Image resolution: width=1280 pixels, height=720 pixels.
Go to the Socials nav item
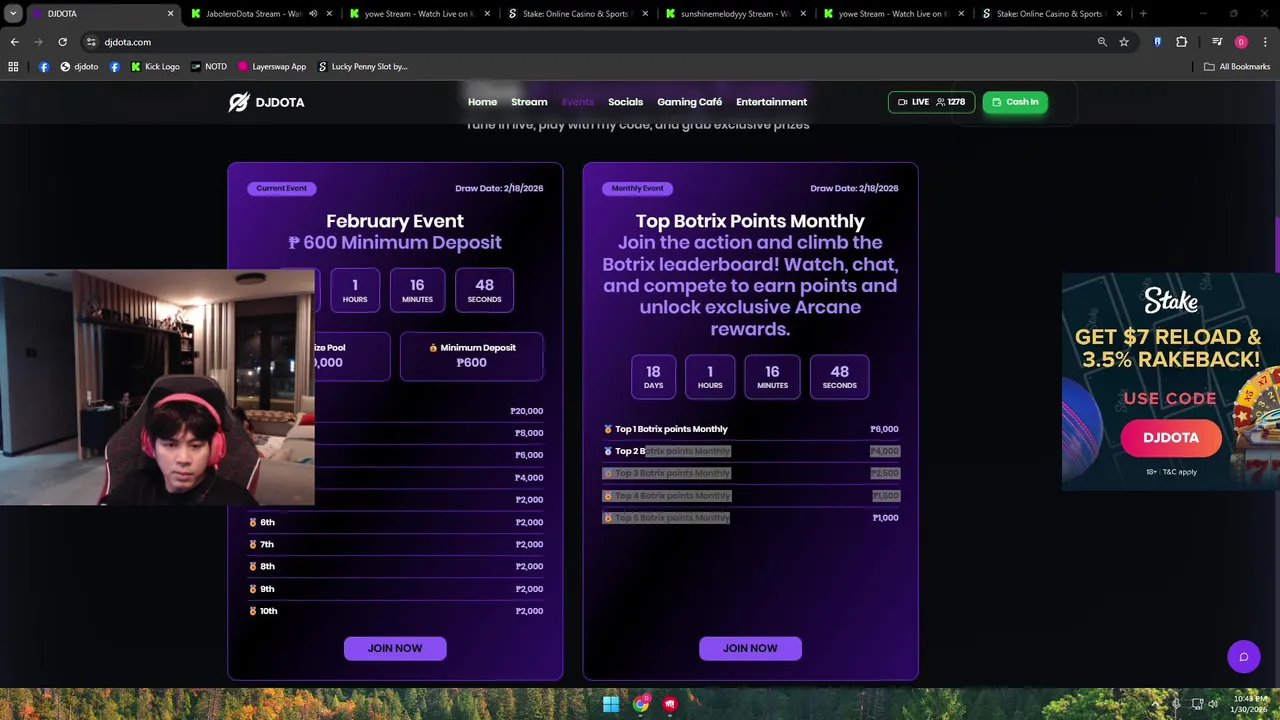pos(625,102)
